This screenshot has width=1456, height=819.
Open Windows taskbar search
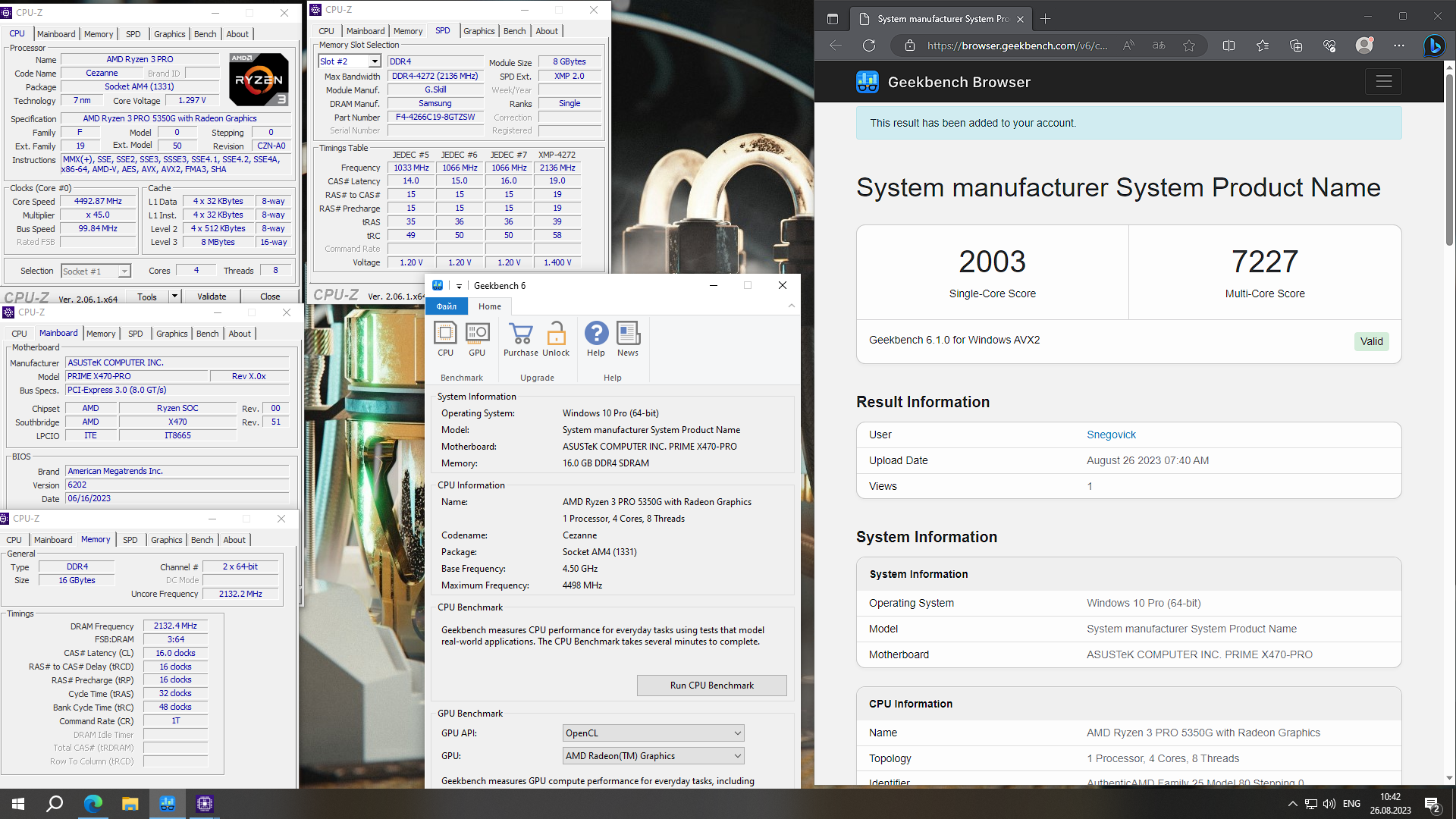[x=55, y=804]
